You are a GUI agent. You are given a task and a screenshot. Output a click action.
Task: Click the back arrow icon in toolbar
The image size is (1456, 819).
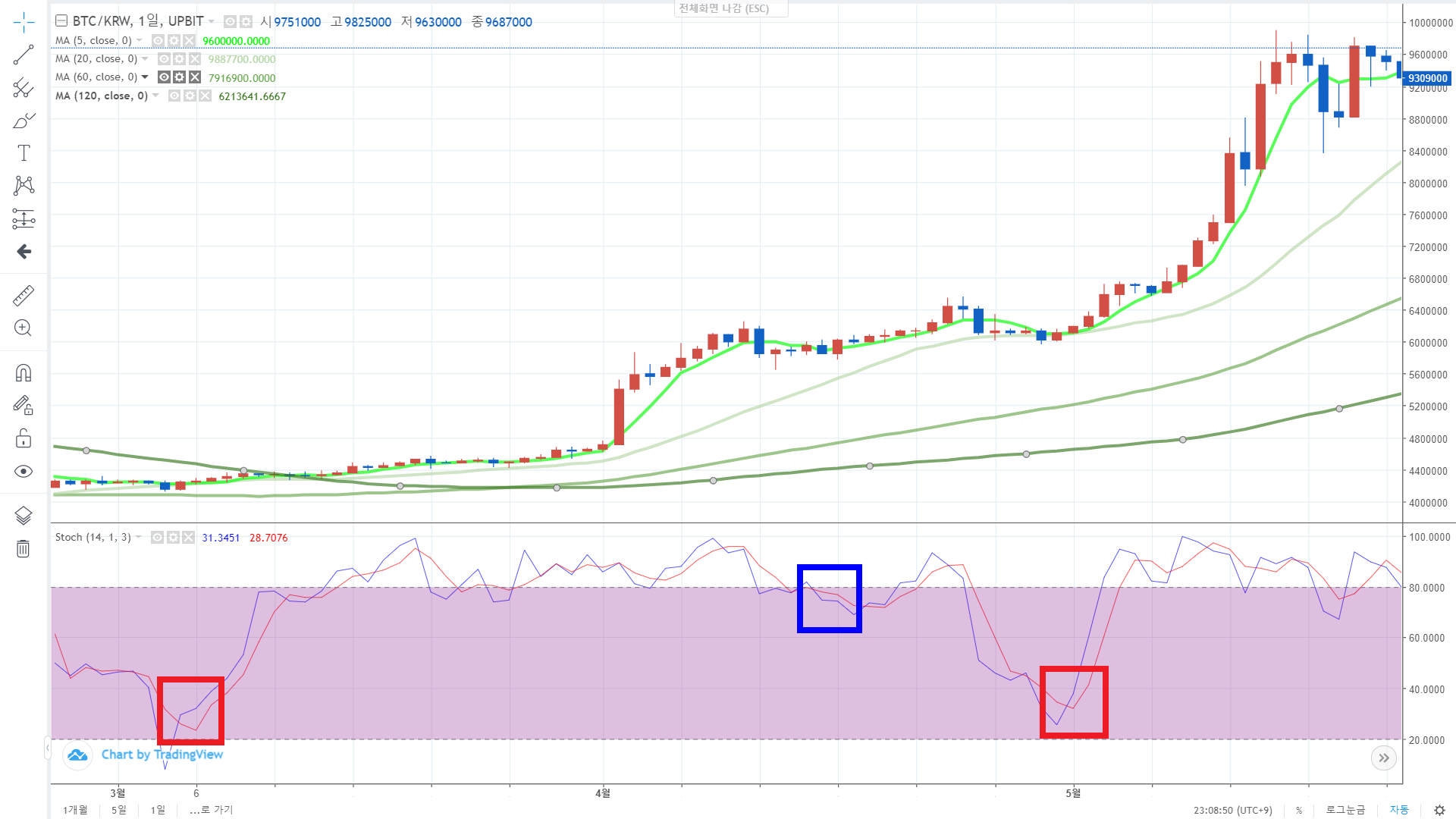pyautogui.click(x=24, y=251)
